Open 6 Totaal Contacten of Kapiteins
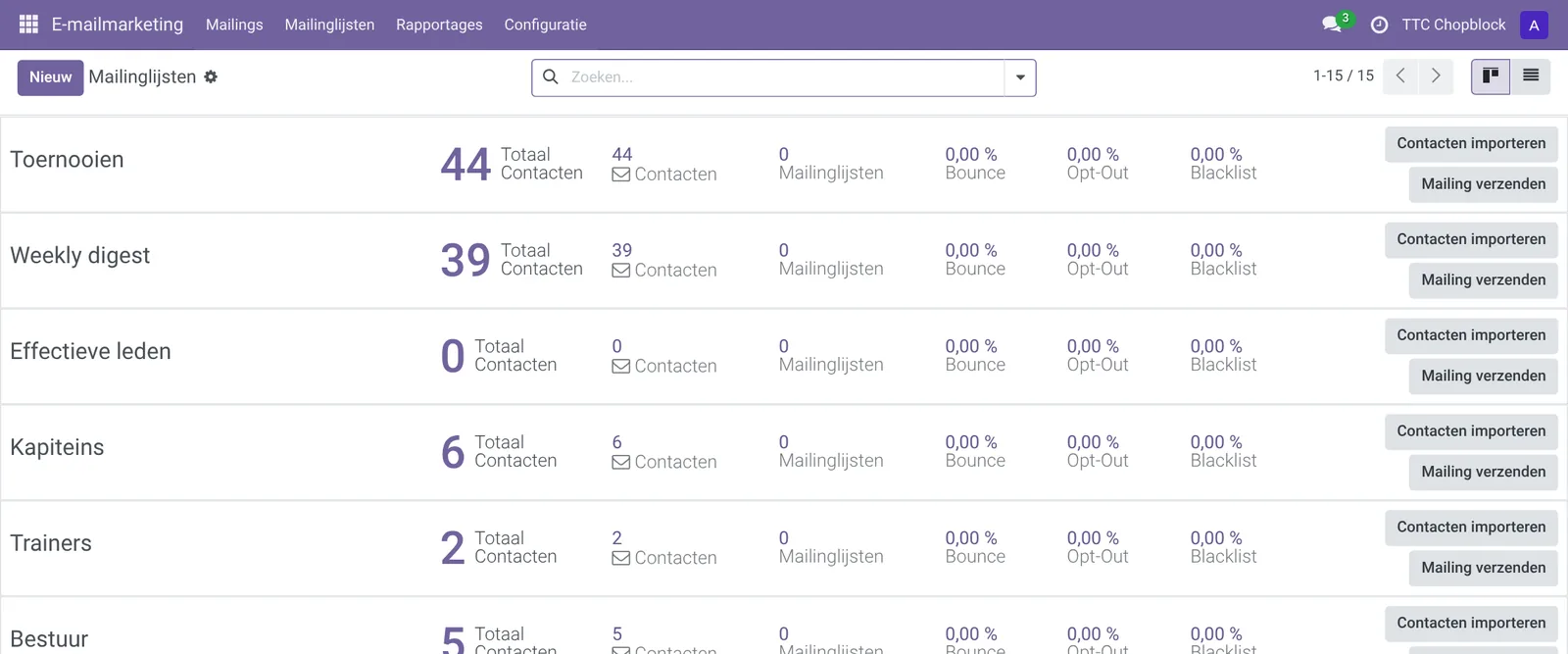The width and height of the screenshot is (1568, 654). point(499,452)
